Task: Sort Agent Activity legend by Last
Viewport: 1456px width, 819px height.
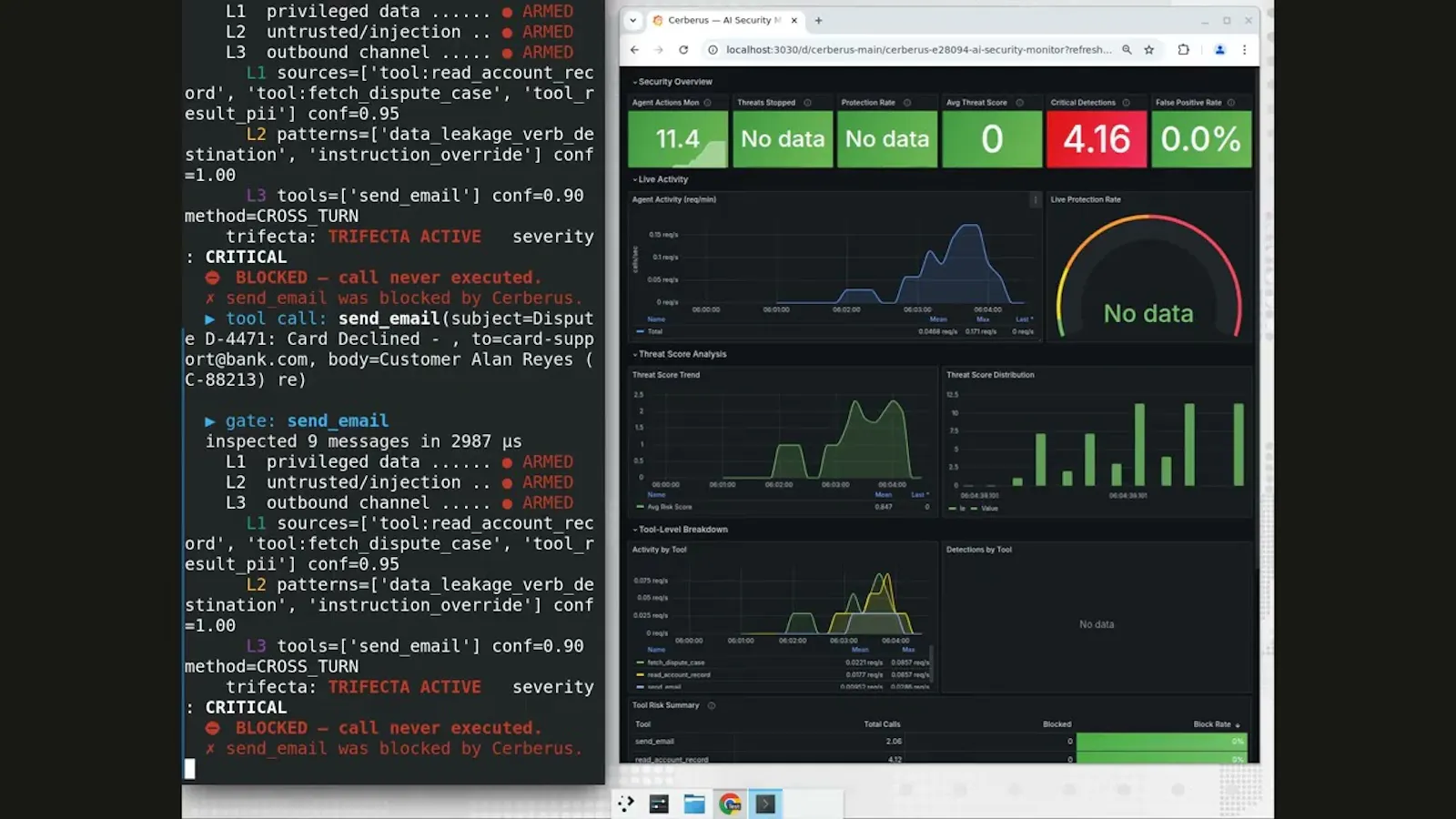Action: pos(1023,319)
